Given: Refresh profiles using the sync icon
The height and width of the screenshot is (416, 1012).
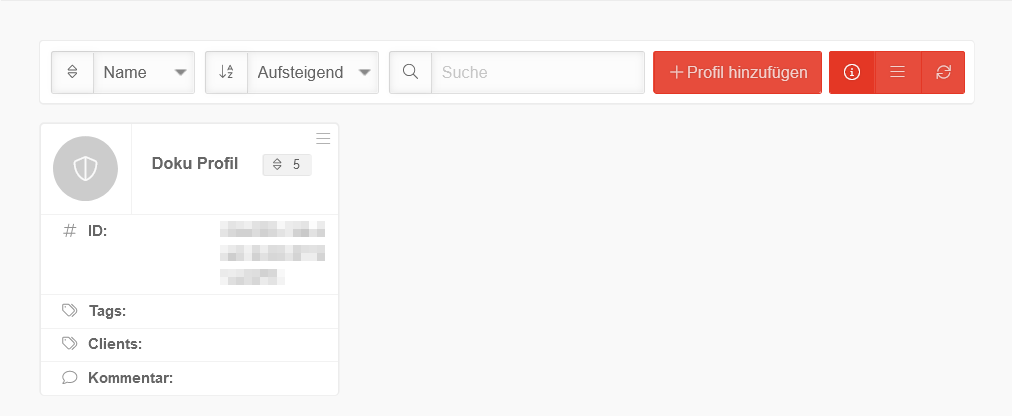Looking at the screenshot, I should [x=943, y=72].
